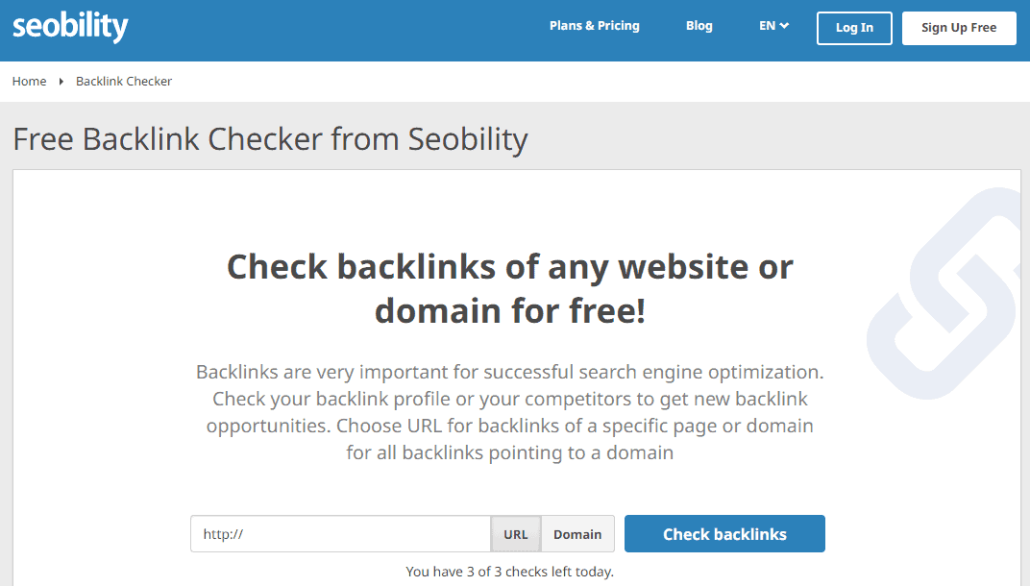The width and height of the screenshot is (1030, 586).
Task: Click the Sign Up Free button
Action: point(958,28)
